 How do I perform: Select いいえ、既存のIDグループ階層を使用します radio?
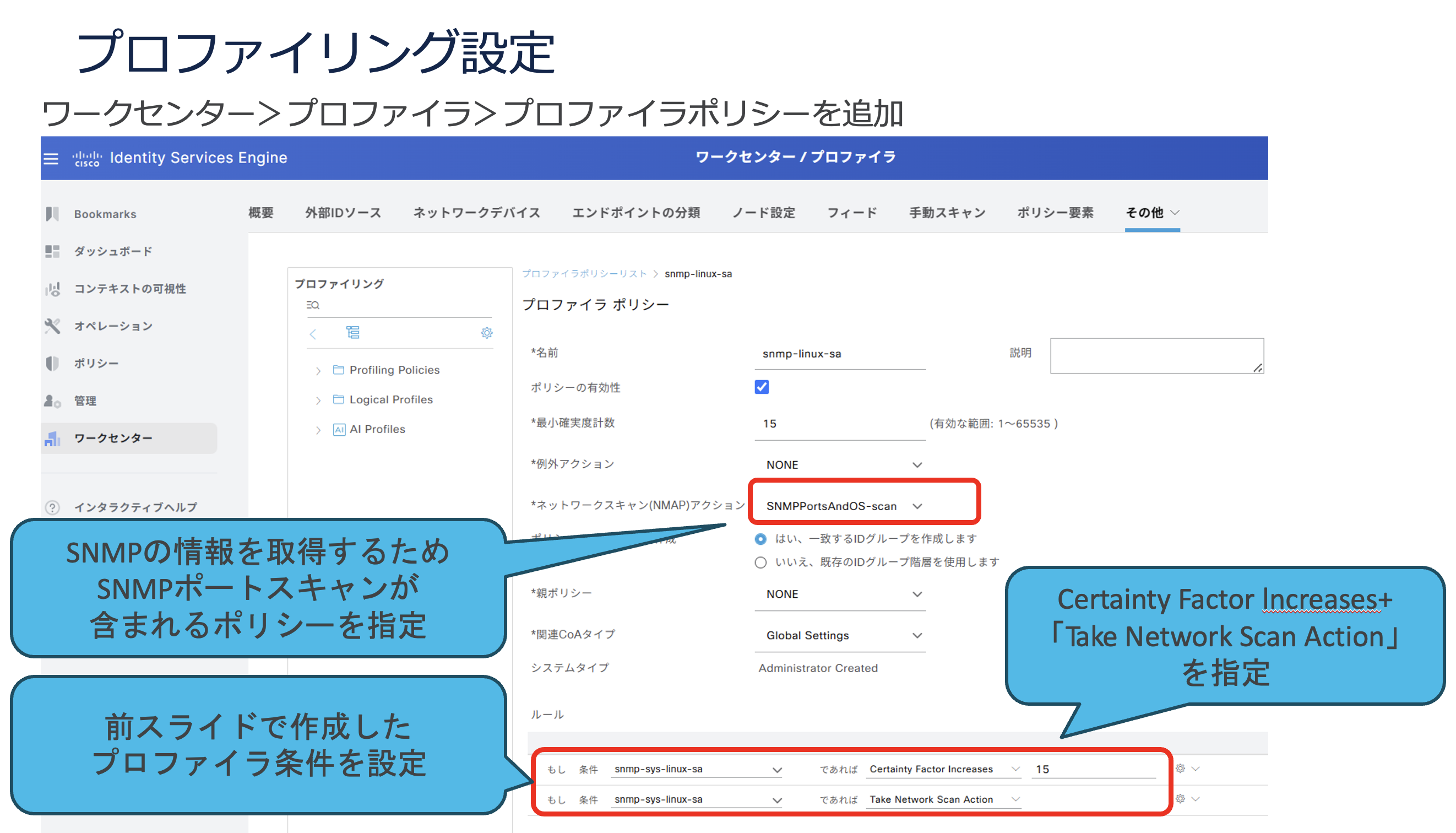click(760, 562)
